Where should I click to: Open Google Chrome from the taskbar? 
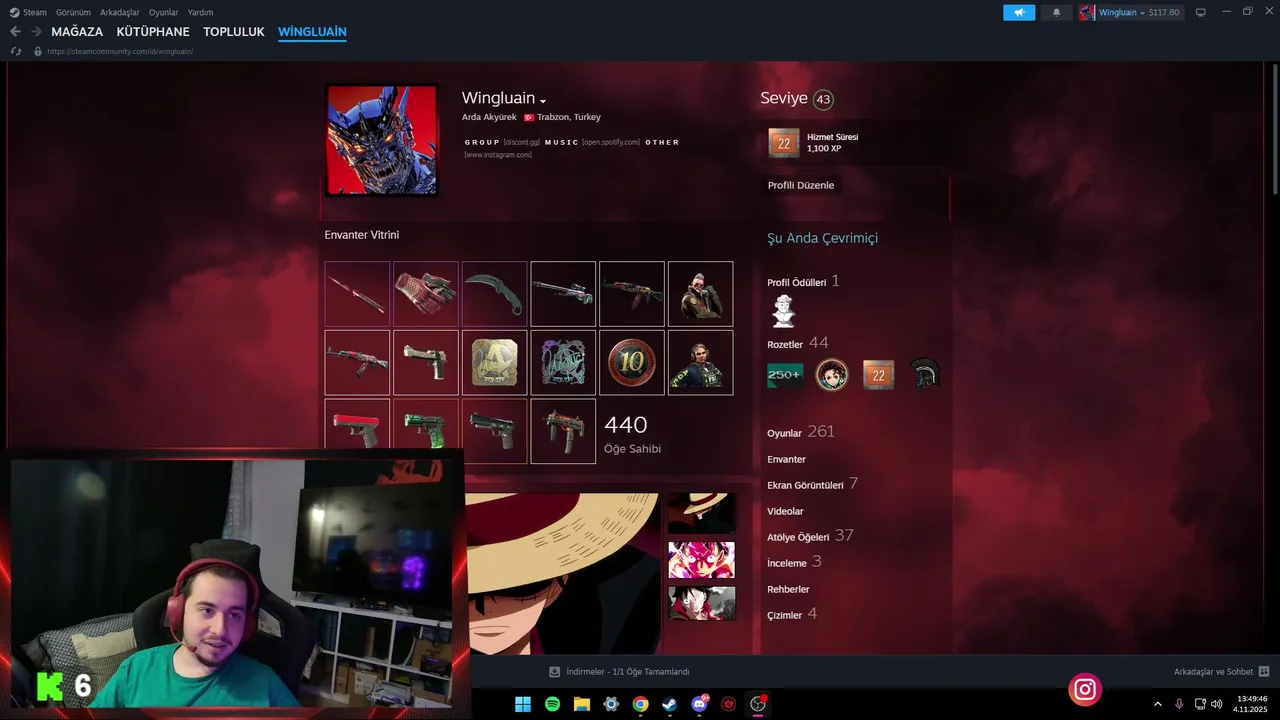click(x=641, y=704)
